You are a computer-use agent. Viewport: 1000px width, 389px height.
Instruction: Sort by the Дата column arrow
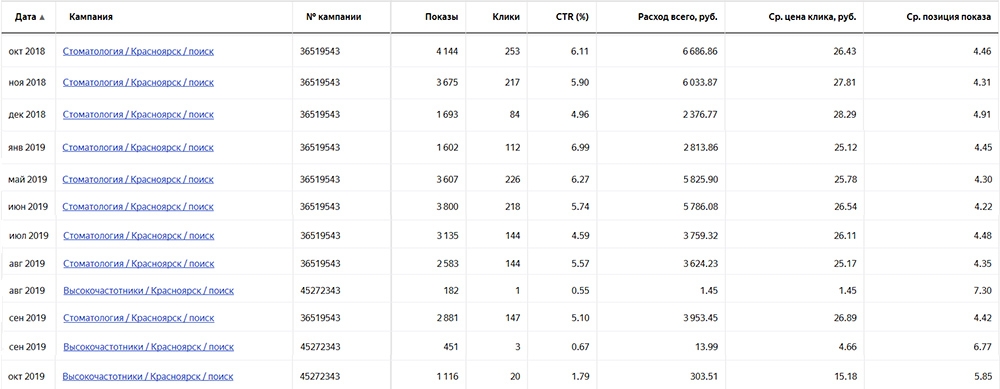[42, 18]
